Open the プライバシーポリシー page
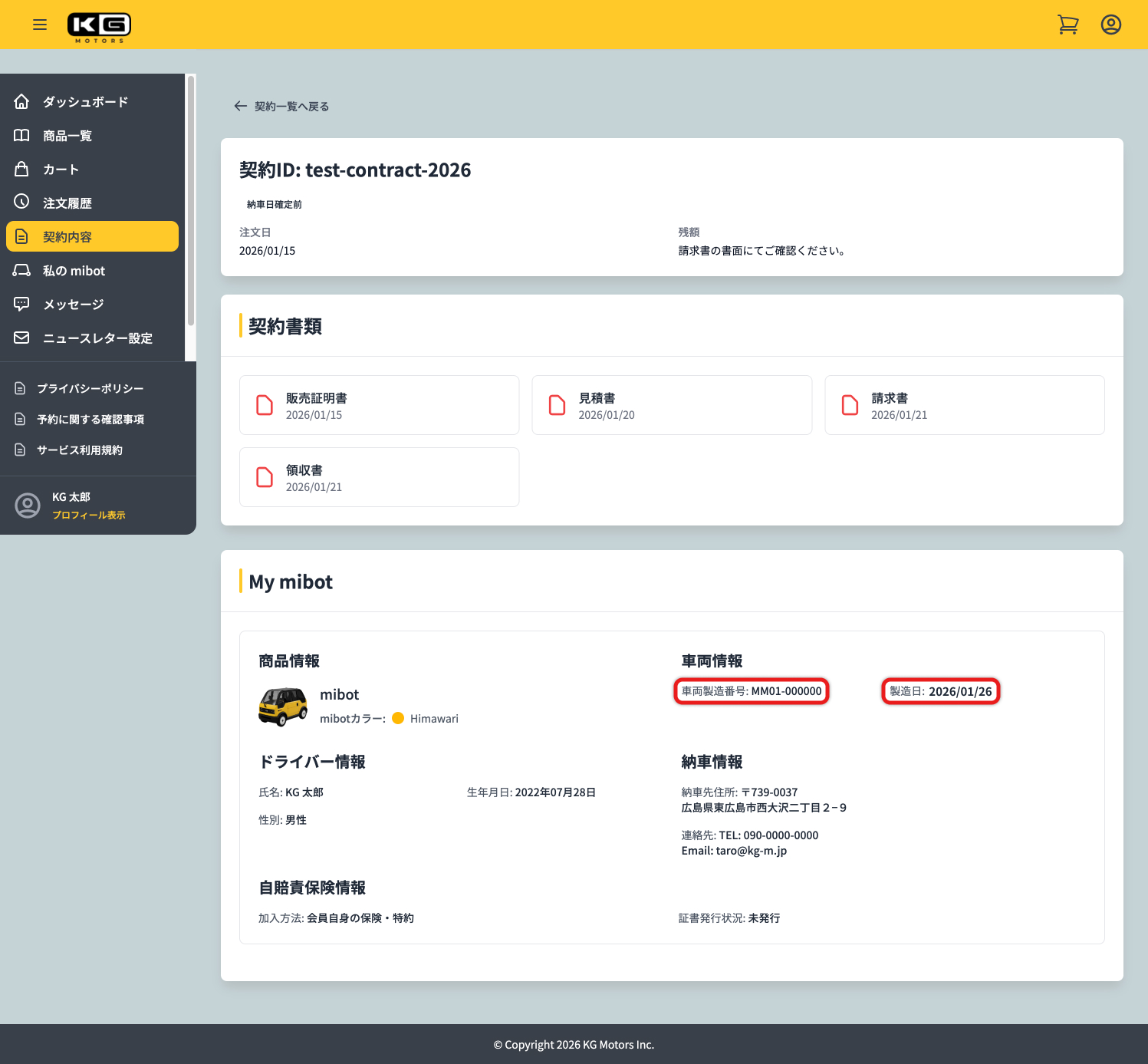Screen dimensions: 1148x1064 pos(90,388)
